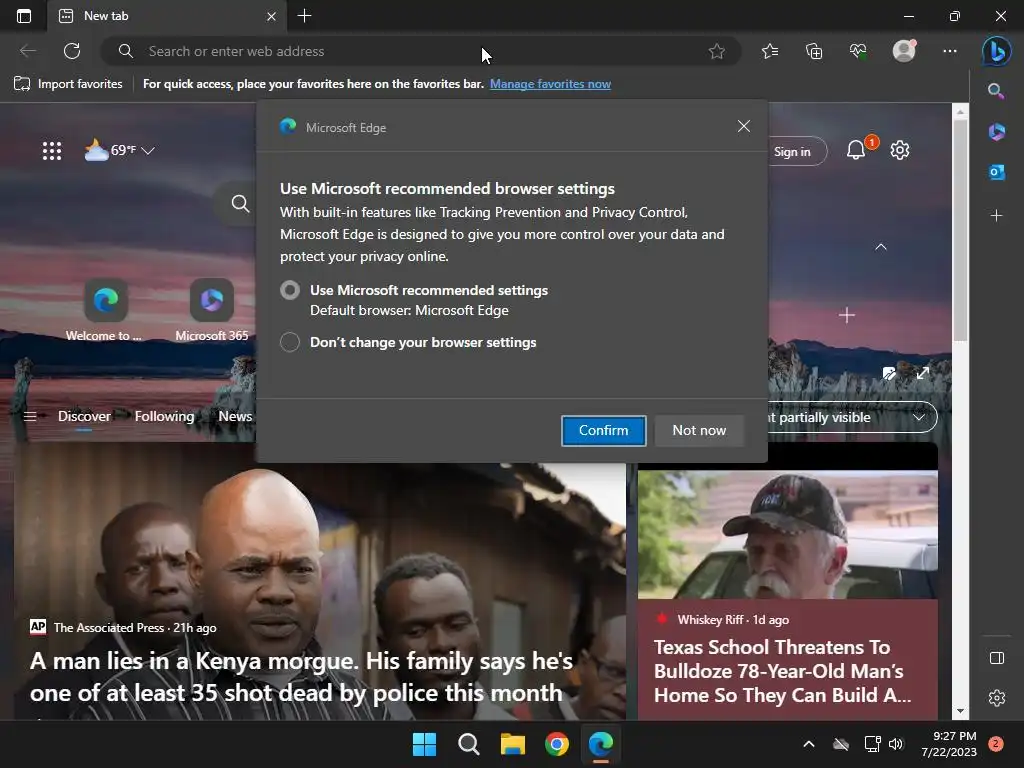Open Collections in the toolbar
The height and width of the screenshot is (768, 1024).
tap(814, 51)
